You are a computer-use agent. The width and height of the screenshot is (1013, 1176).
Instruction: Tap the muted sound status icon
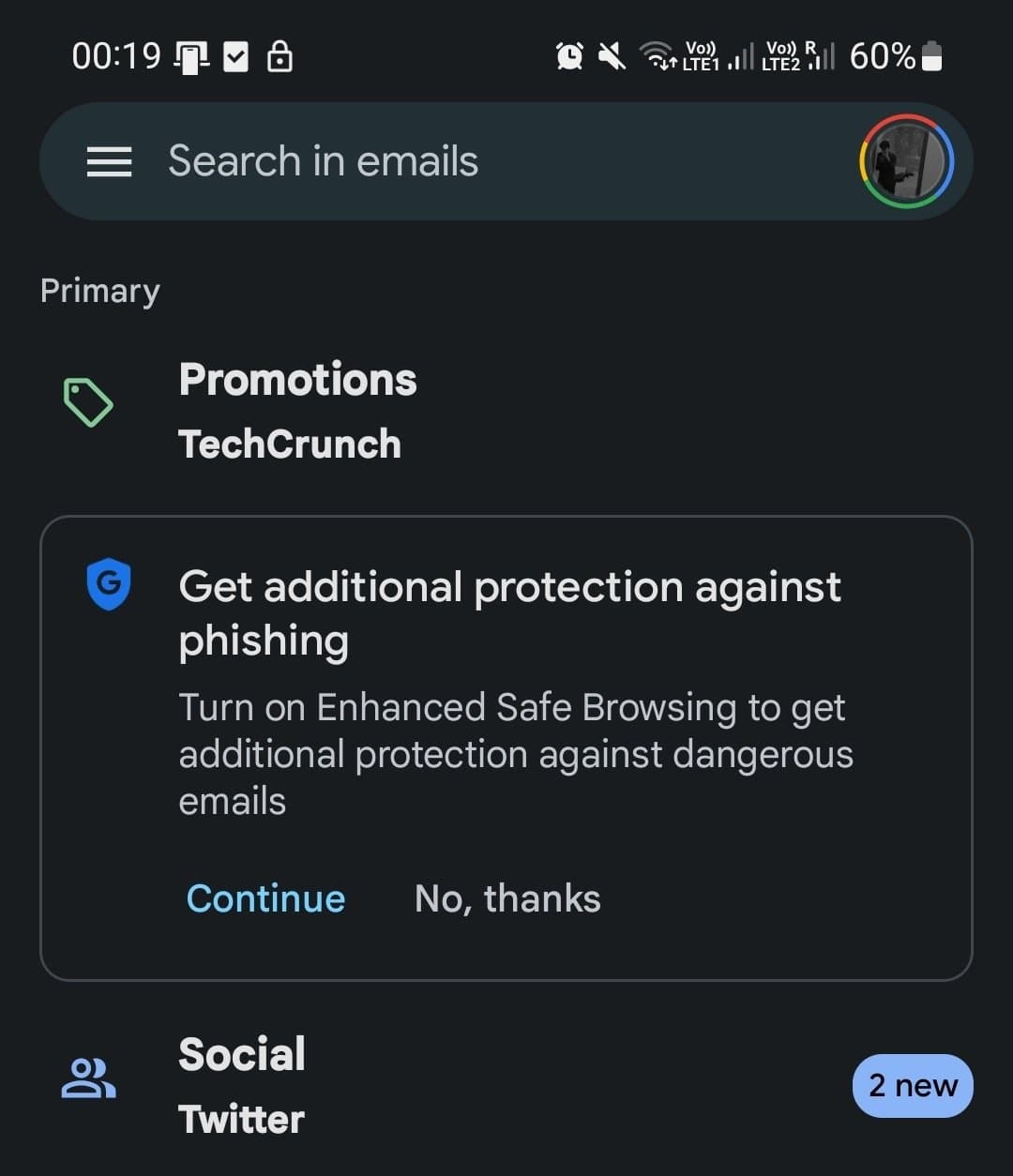pos(612,57)
